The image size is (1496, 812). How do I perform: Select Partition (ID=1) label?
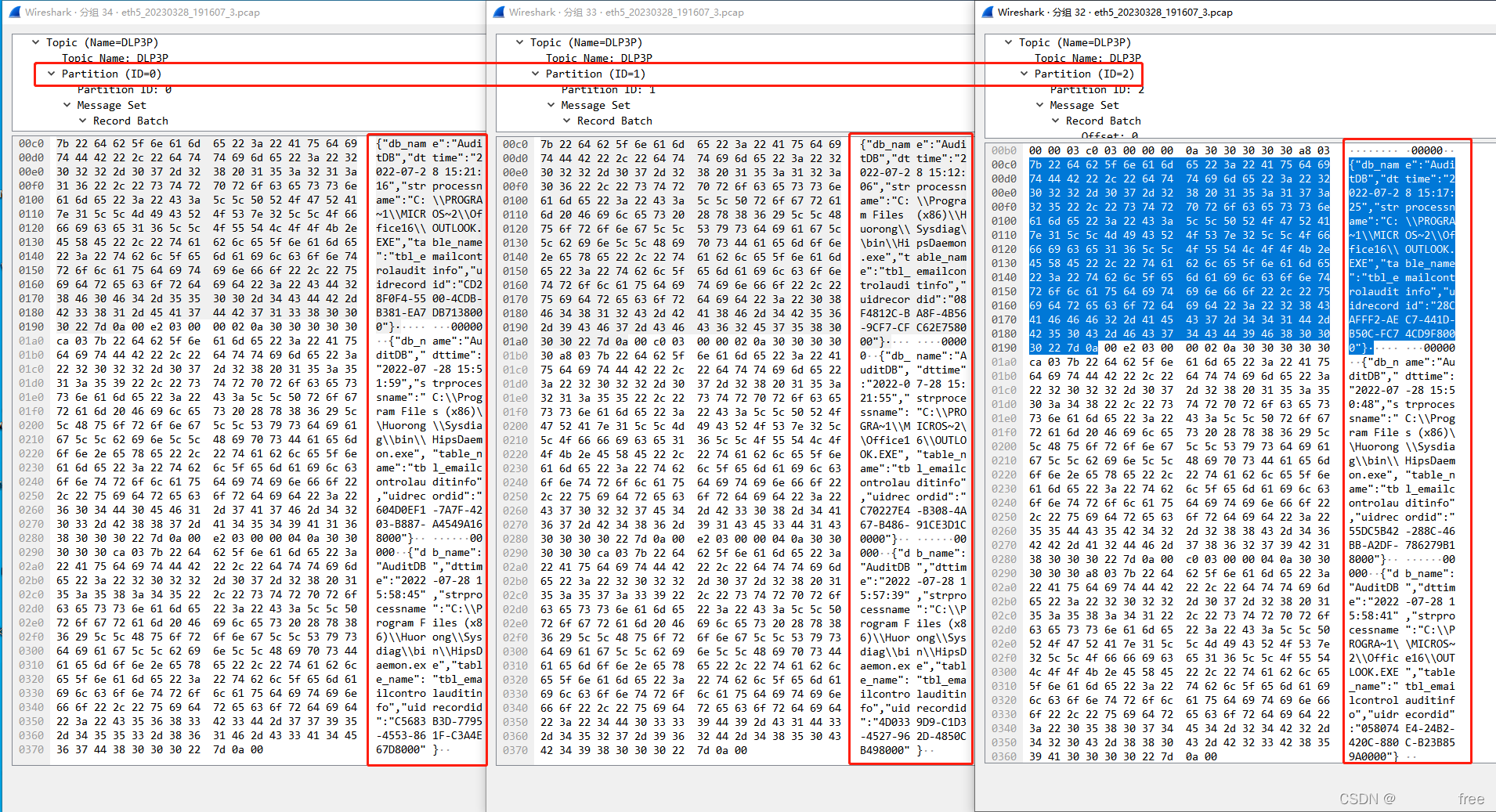point(595,74)
